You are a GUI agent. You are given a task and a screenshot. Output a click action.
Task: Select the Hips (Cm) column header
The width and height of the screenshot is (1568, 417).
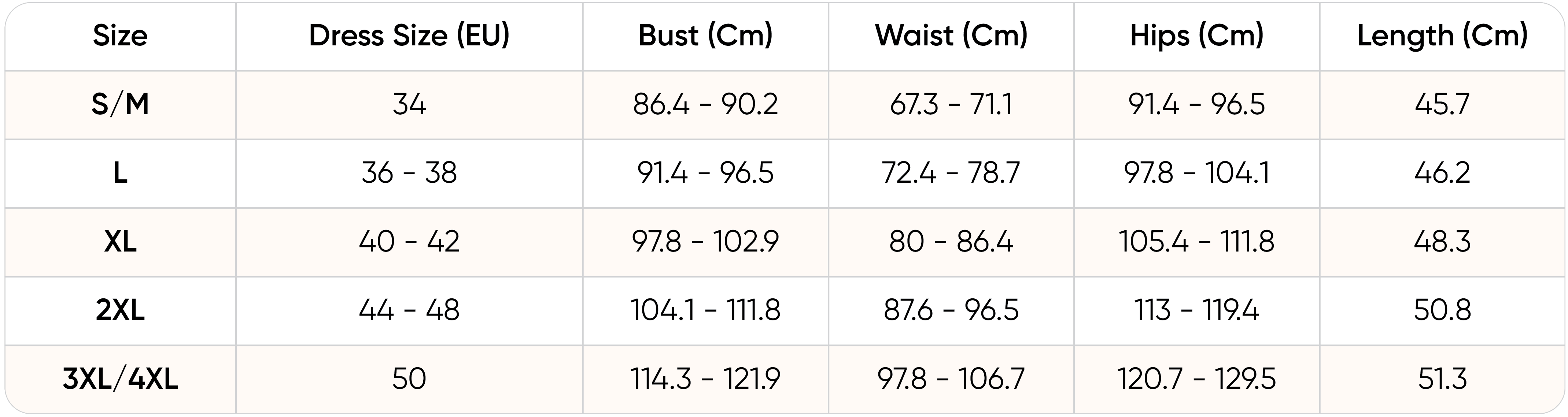coord(1197,36)
